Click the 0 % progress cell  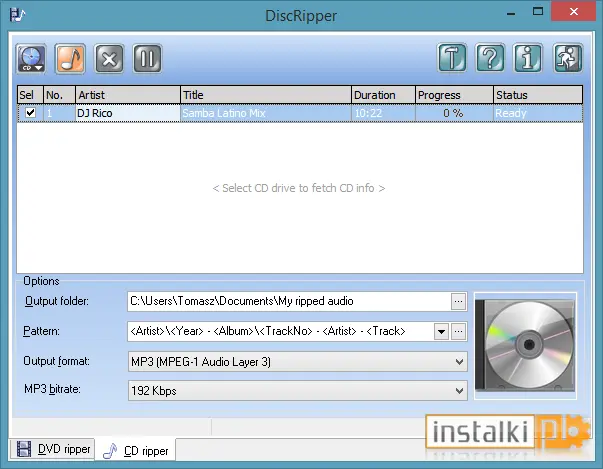454,113
